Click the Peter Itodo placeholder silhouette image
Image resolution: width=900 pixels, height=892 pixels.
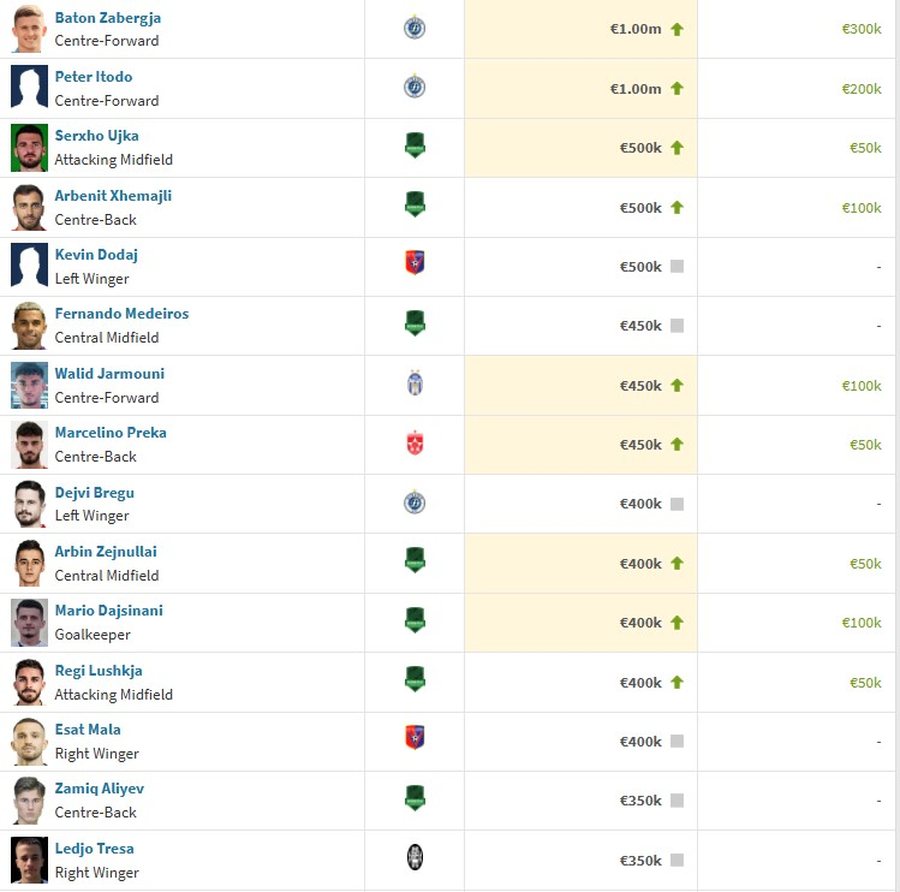[x=29, y=87]
